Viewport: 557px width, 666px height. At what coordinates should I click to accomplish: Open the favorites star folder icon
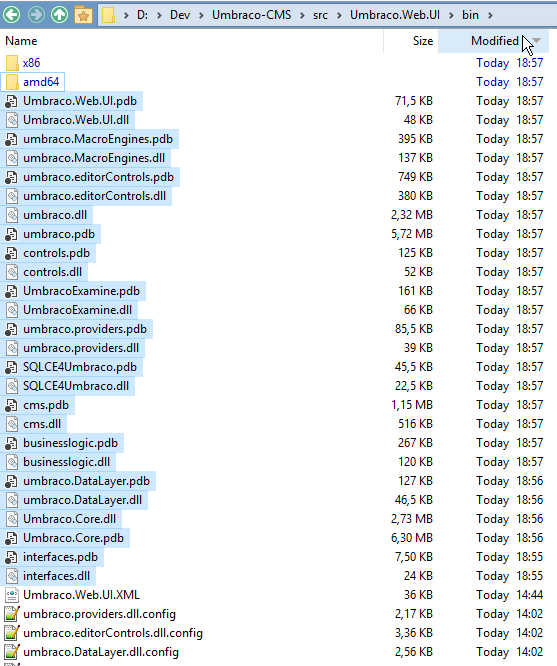pyautogui.click(x=83, y=15)
